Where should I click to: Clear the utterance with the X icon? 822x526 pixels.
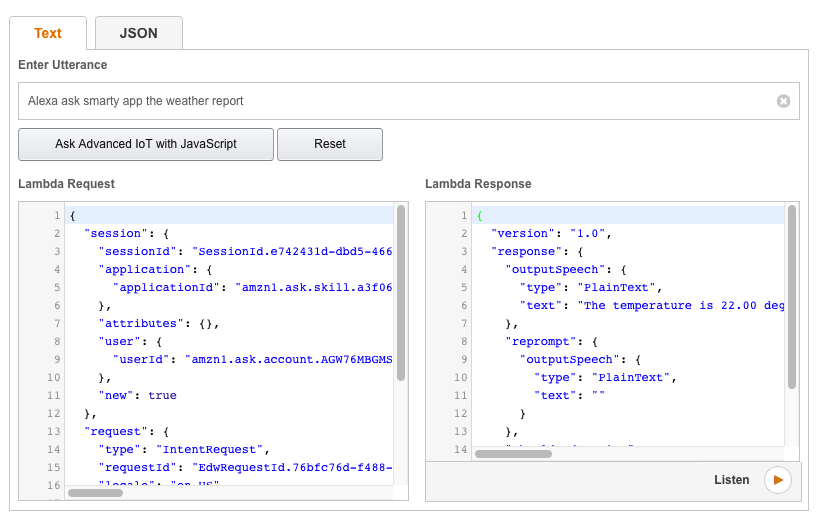coord(783,101)
